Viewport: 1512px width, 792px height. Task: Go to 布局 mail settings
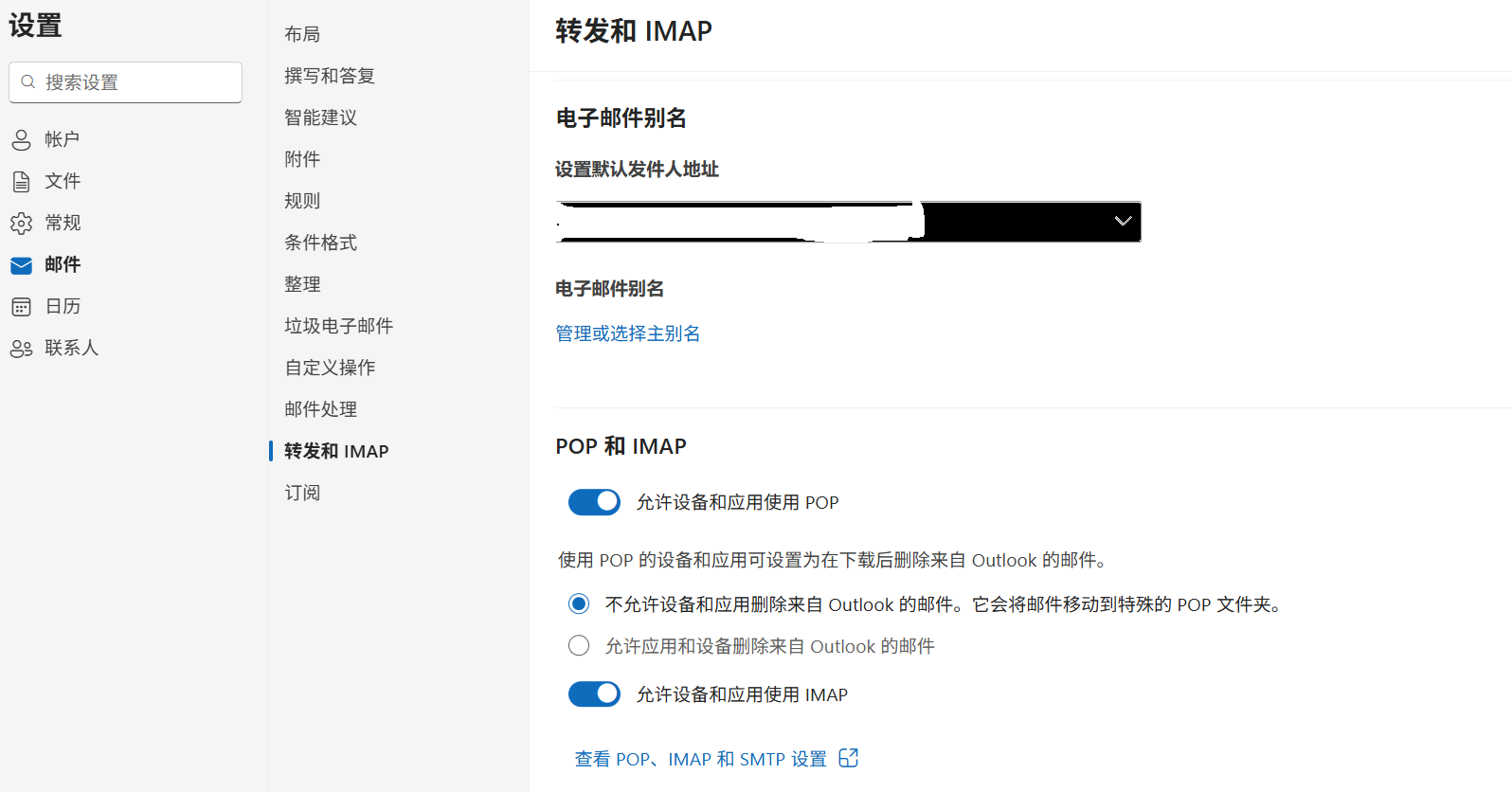coord(302,34)
